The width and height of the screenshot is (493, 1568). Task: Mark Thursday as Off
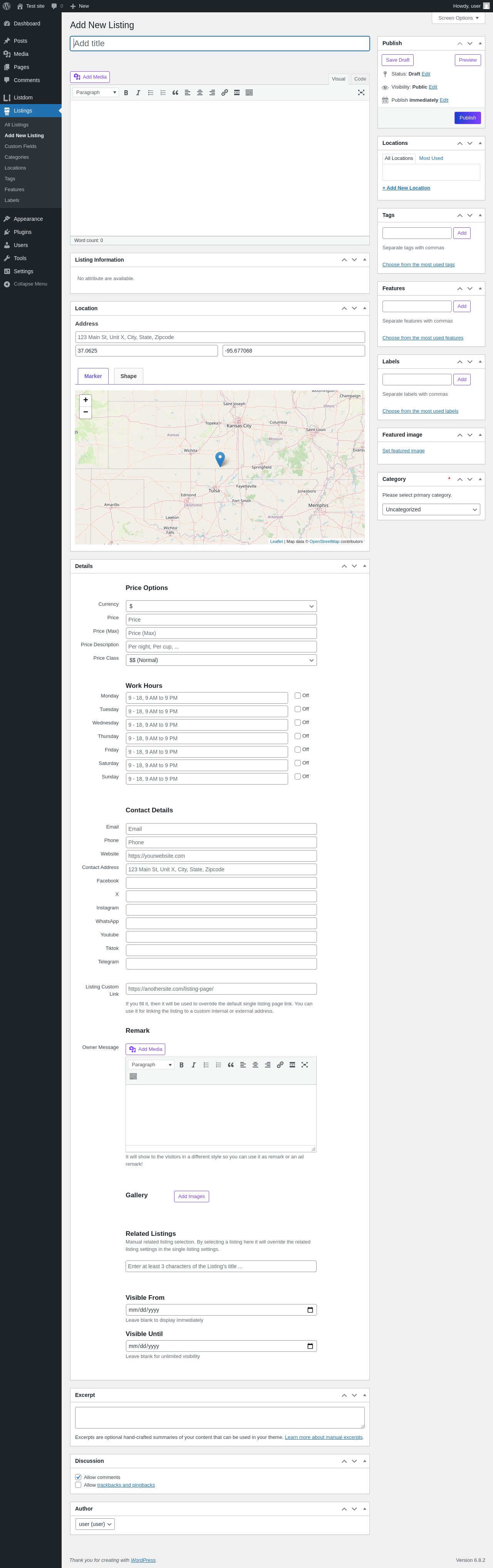click(298, 736)
